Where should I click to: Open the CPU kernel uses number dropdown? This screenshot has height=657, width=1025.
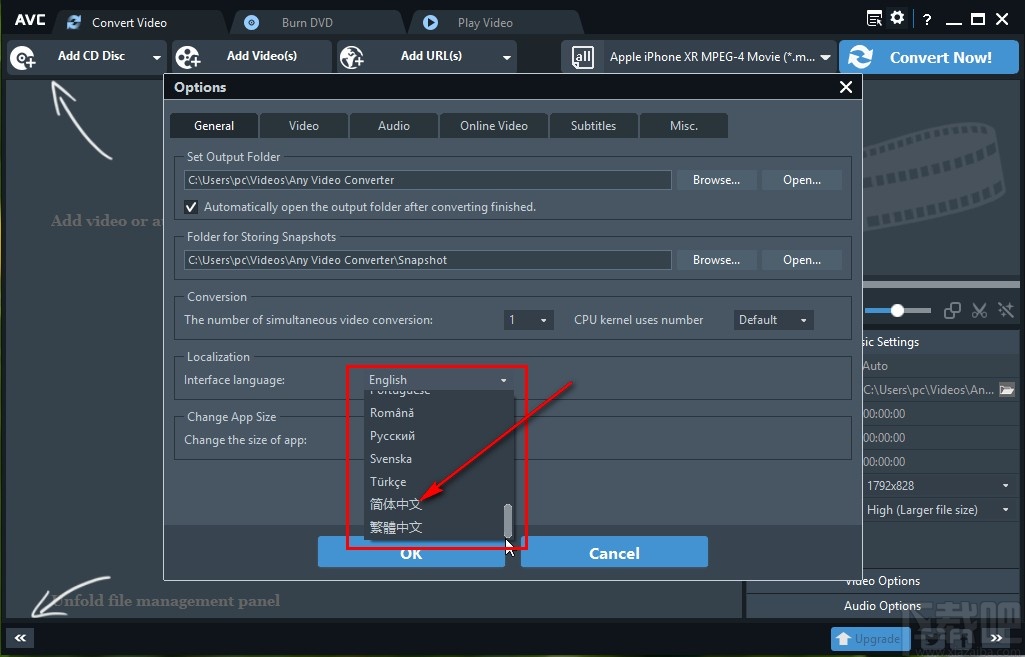pyautogui.click(x=773, y=320)
